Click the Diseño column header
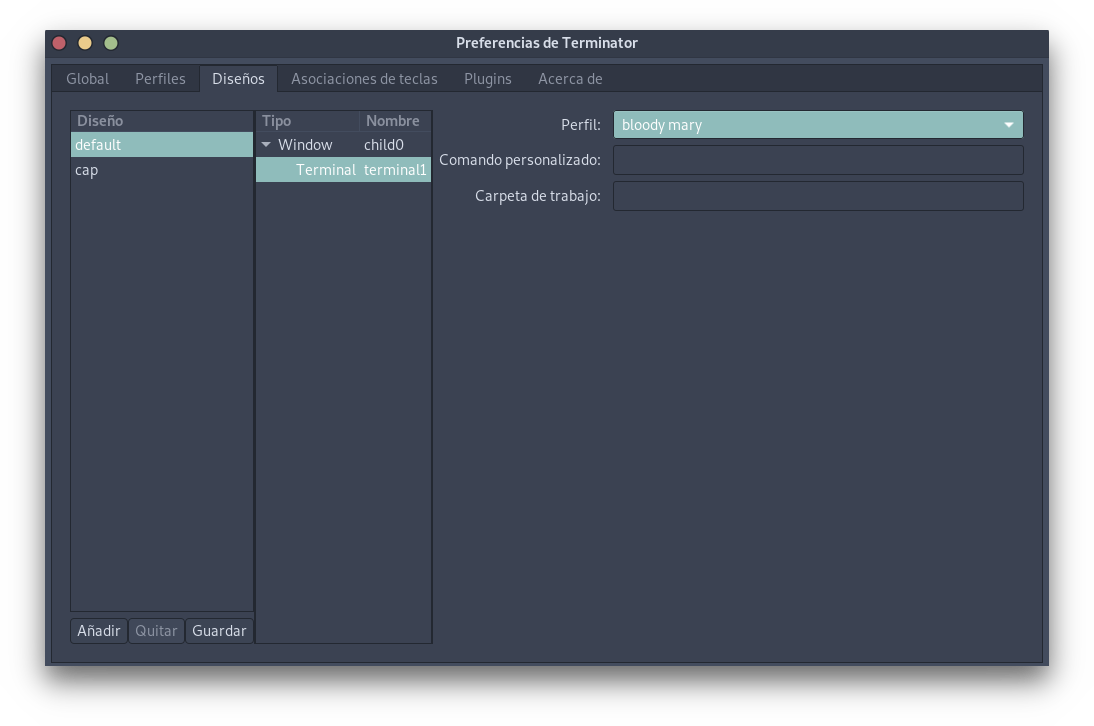 click(x=162, y=121)
